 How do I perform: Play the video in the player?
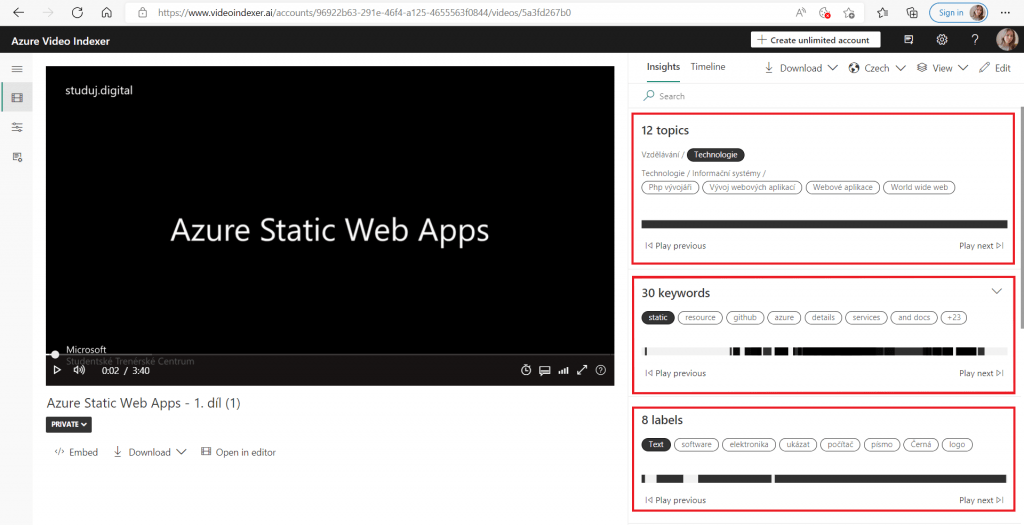57,370
